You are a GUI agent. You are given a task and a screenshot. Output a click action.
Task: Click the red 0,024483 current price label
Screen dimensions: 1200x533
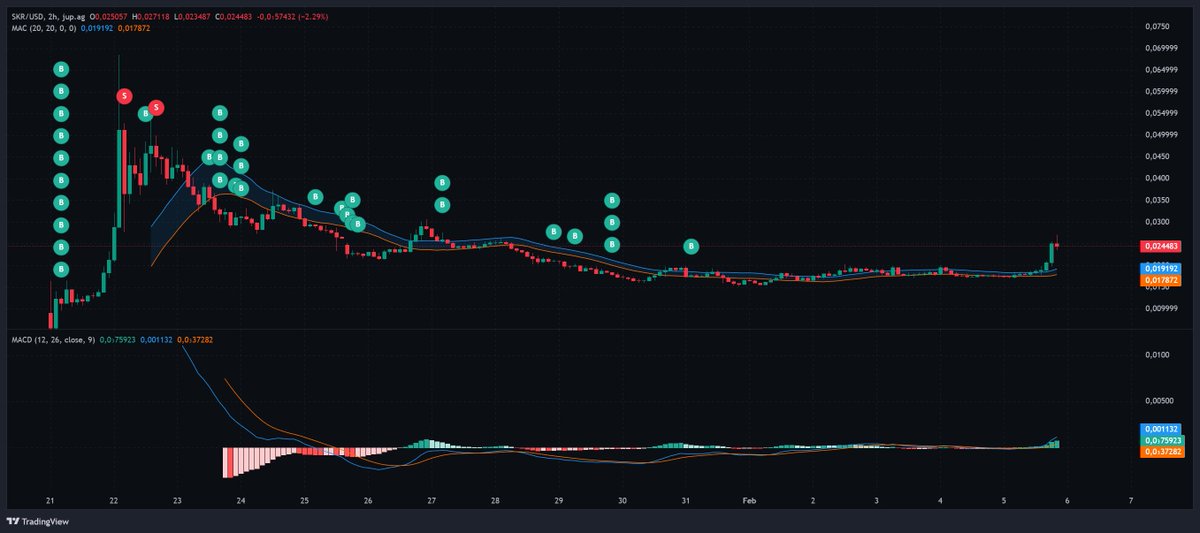(1162, 246)
